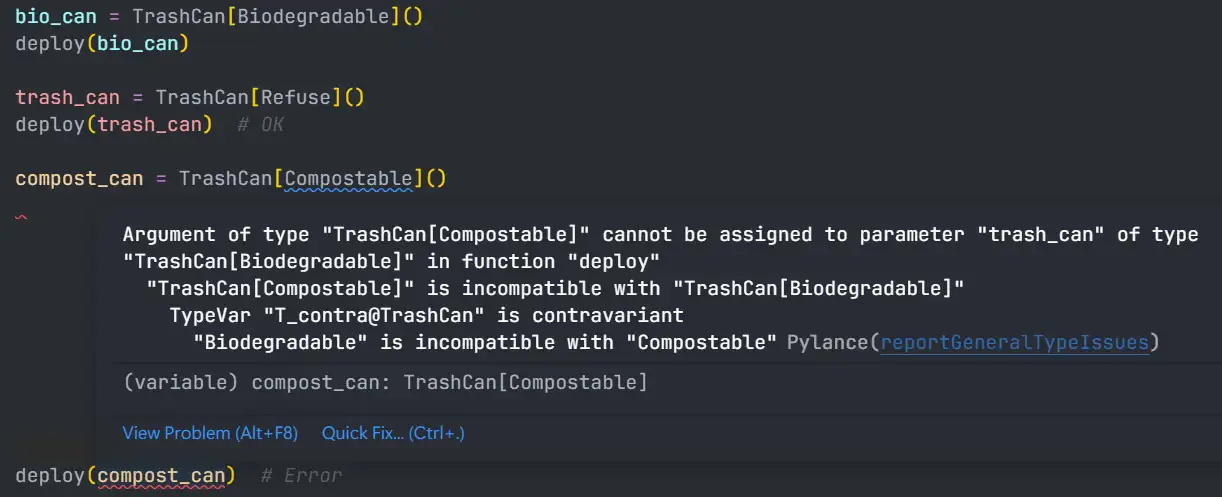Click the first line of the error message
This screenshot has height=497, width=1222.
coord(660,234)
